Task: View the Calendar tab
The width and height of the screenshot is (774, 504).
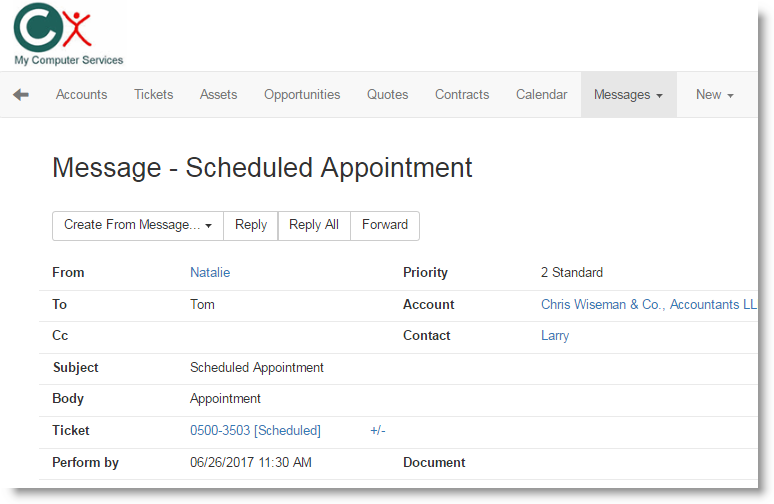Action: (x=541, y=95)
